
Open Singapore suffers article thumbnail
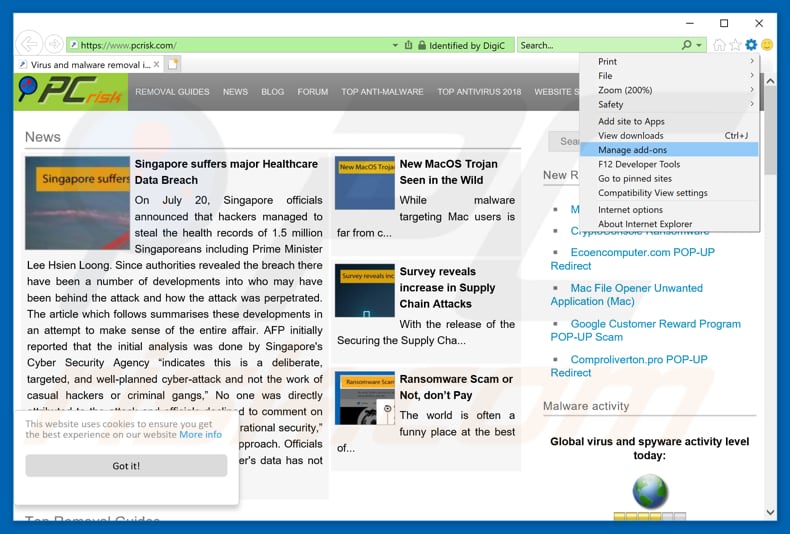(78, 203)
